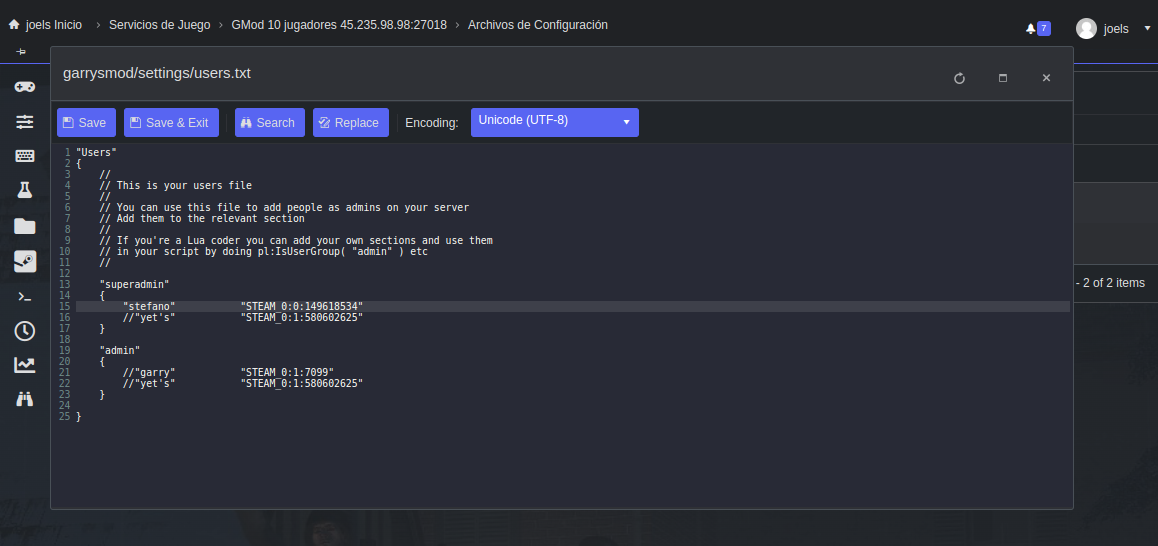
Task: Click the sliders settings icon in the sidebar
Action: pos(25,122)
